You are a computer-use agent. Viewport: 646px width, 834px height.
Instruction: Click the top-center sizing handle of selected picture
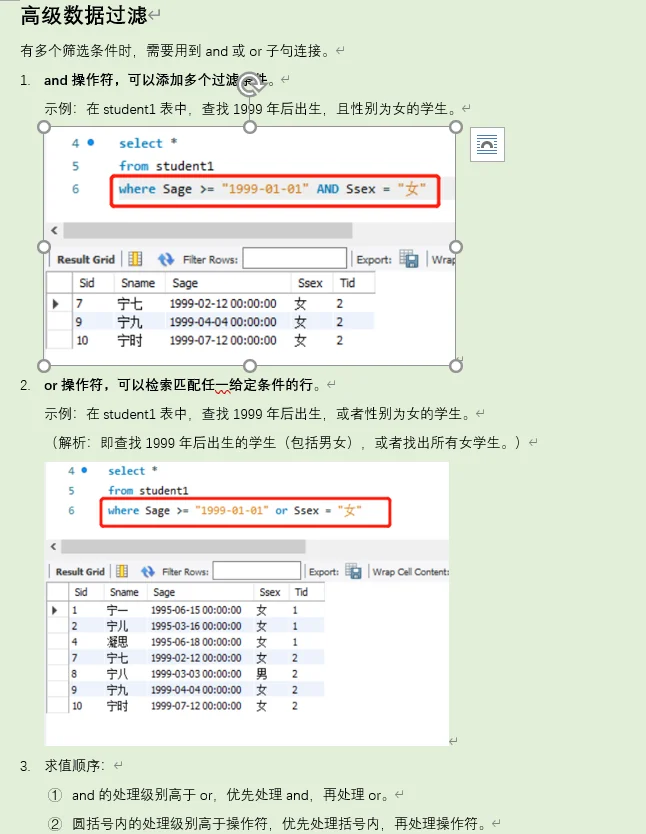pos(250,127)
